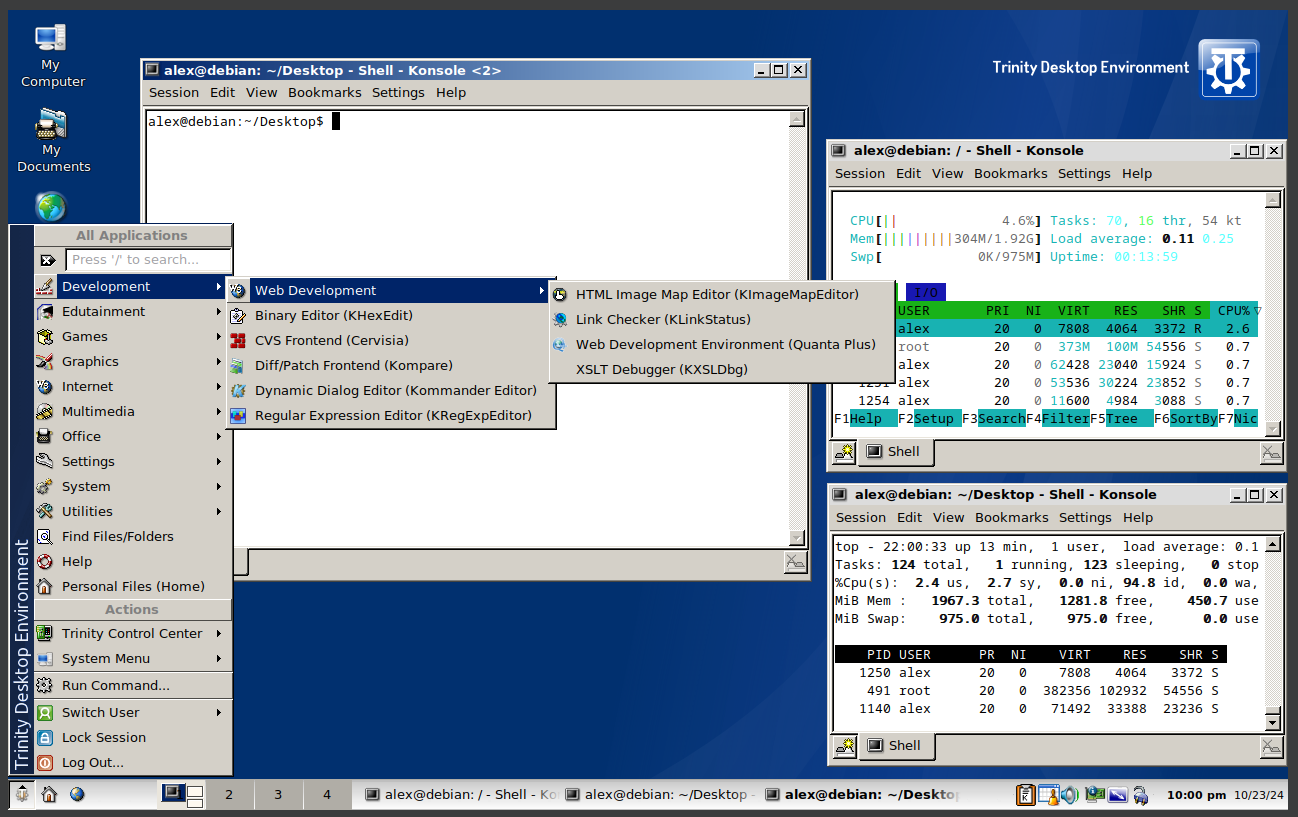Open Link Checker (KLinkStatus)
The height and width of the screenshot is (817, 1298).
coord(662,320)
